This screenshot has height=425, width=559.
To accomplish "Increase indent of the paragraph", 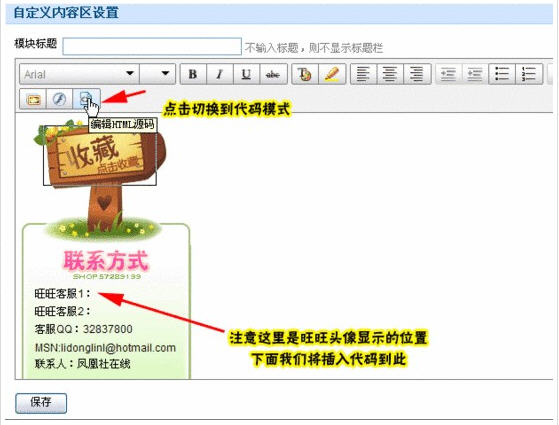I will [449, 74].
